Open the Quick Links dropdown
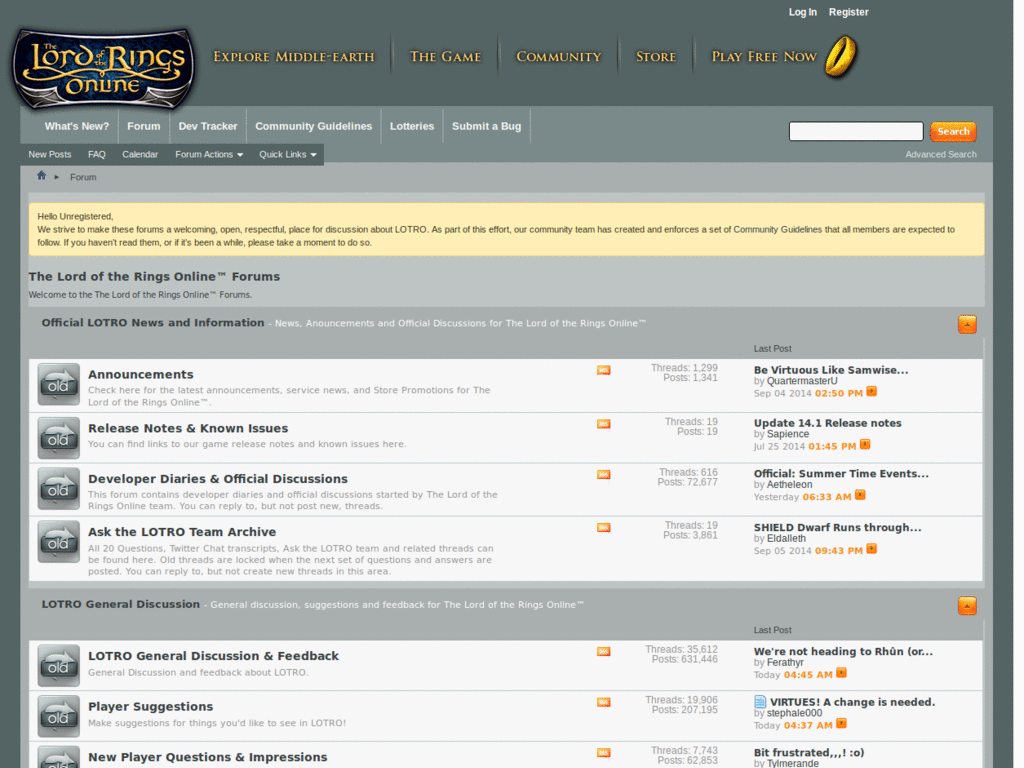 click(287, 155)
